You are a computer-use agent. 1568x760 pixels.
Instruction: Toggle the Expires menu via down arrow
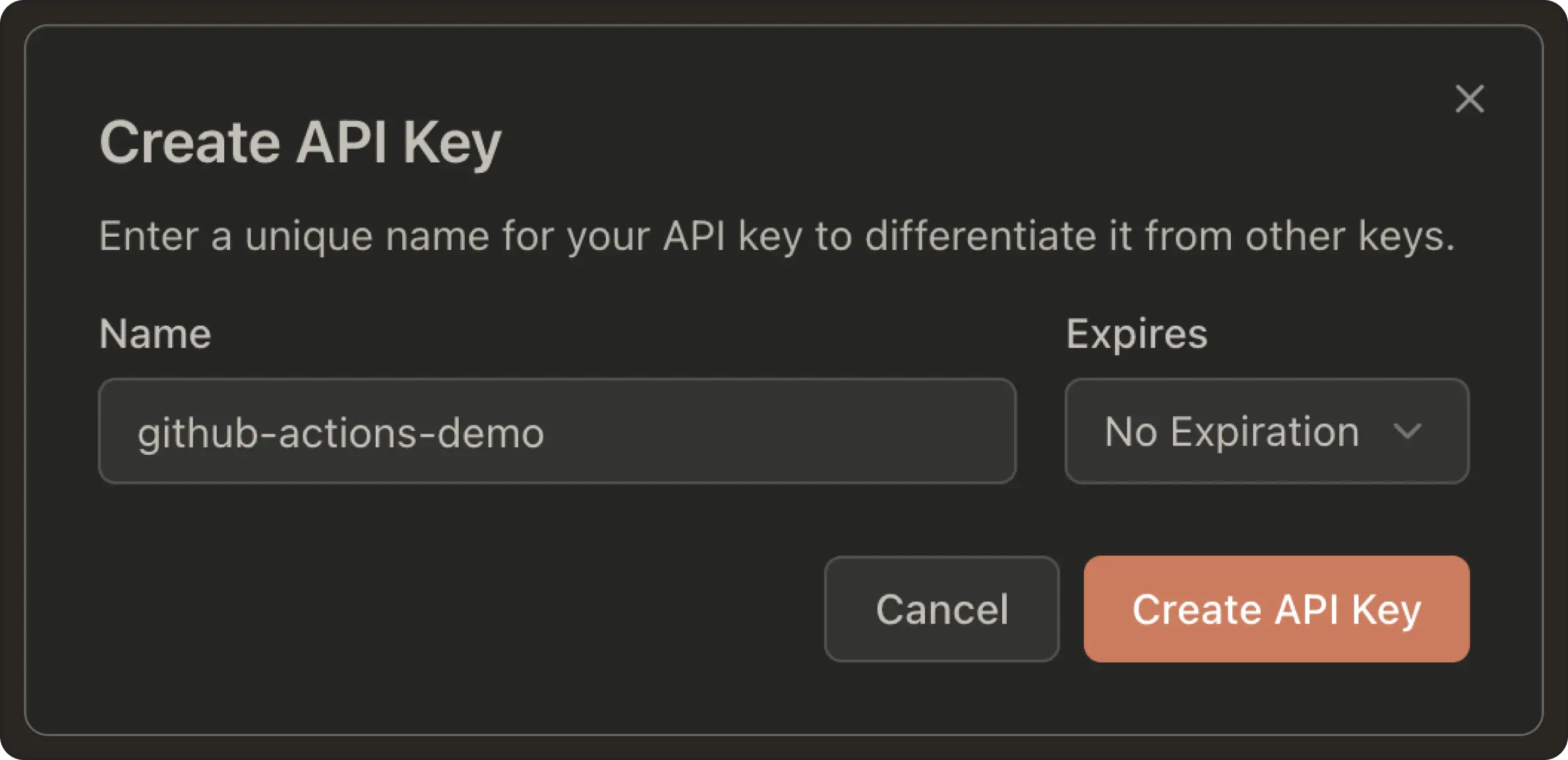point(1407,432)
